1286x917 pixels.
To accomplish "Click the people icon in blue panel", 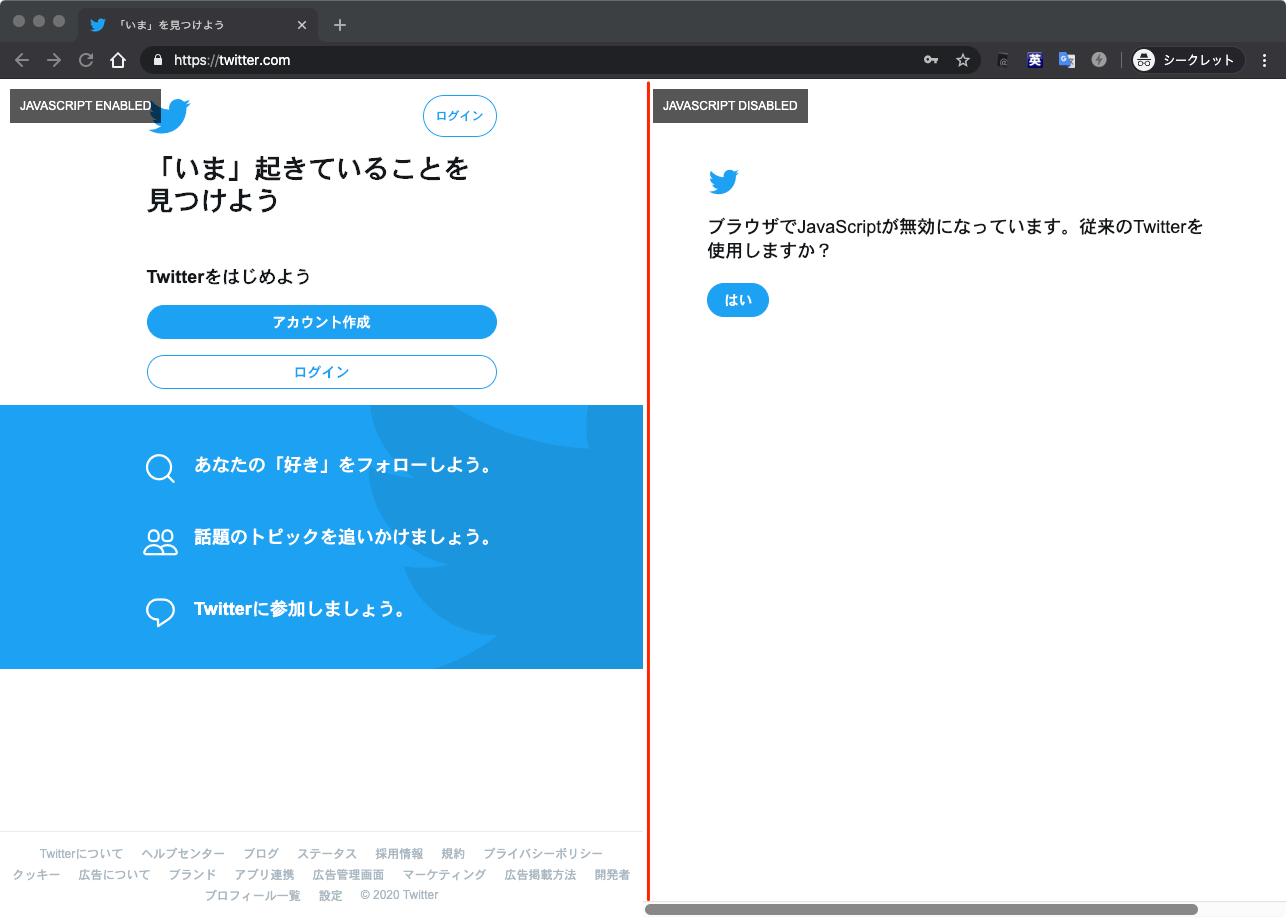I will coord(160,541).
